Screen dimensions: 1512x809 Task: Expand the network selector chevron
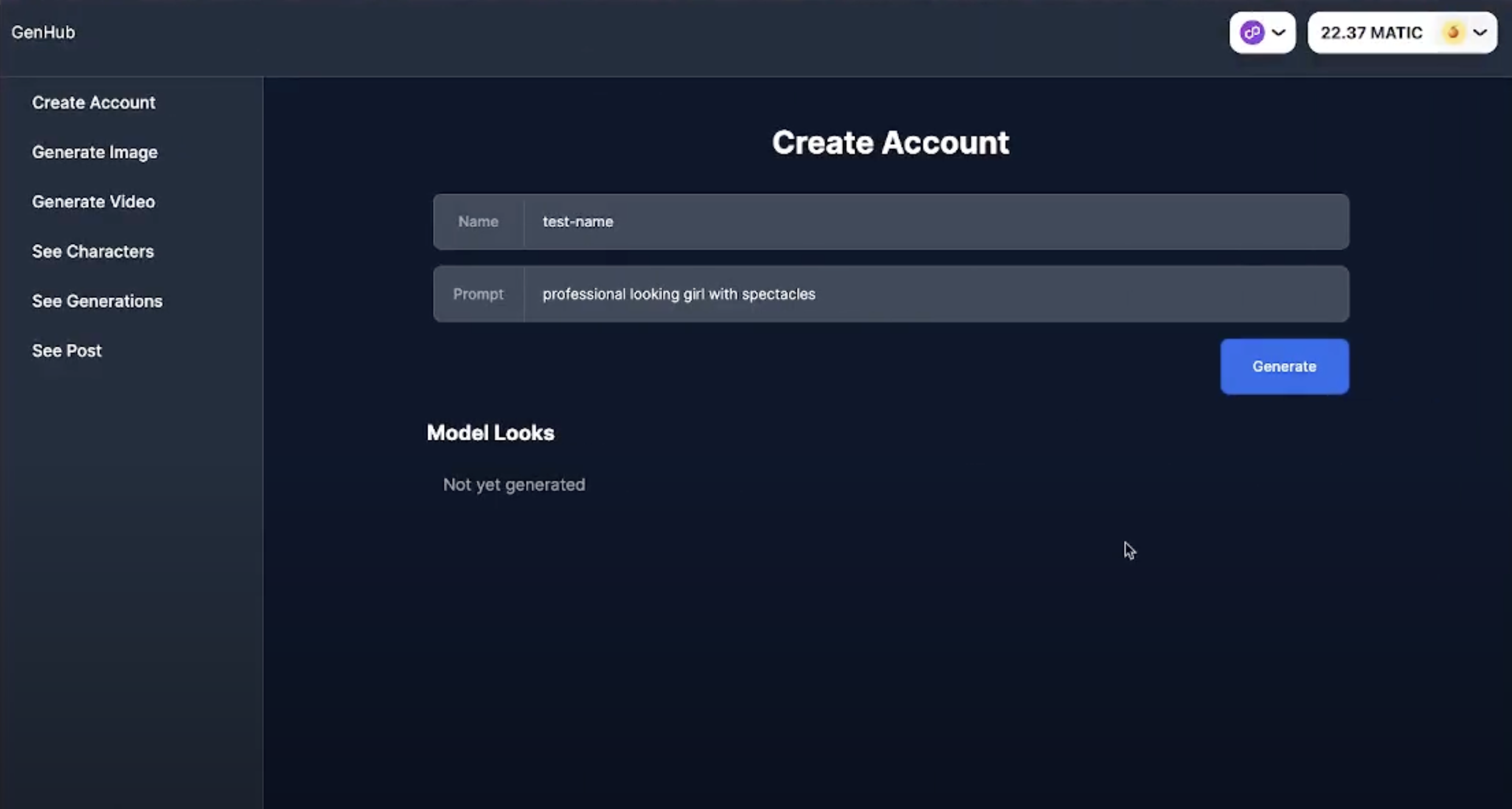click(x=1278, y=32)
